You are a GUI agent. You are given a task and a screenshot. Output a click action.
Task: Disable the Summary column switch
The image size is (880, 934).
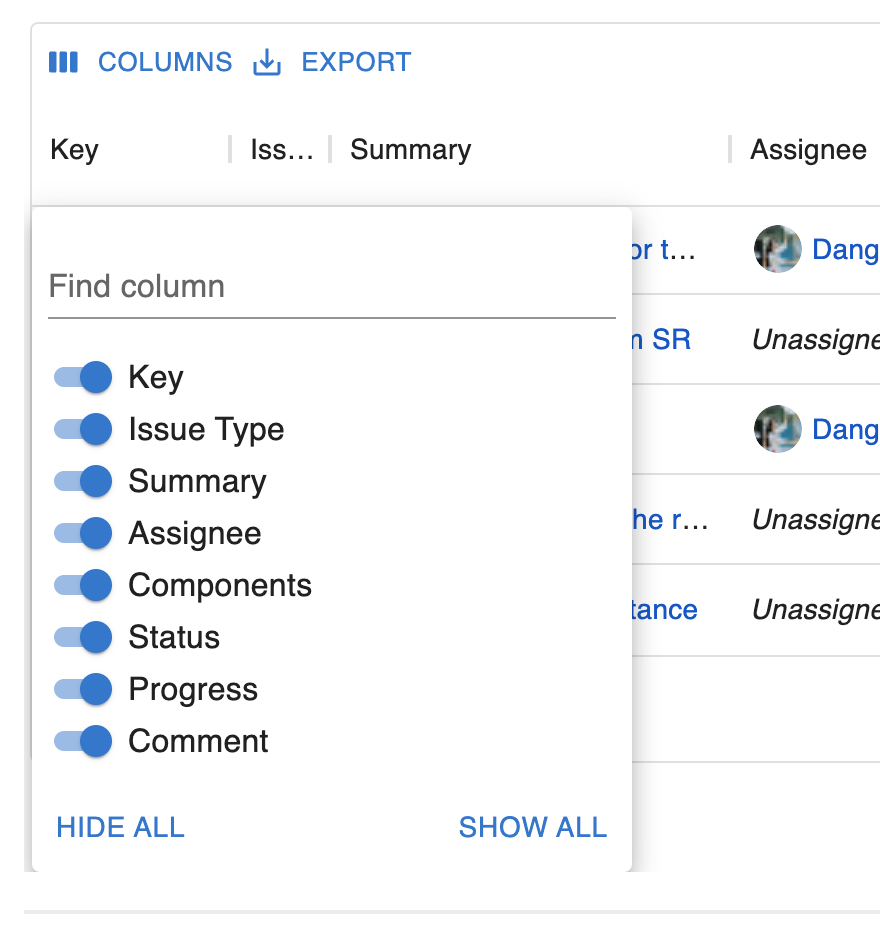(x=83, y=481)
